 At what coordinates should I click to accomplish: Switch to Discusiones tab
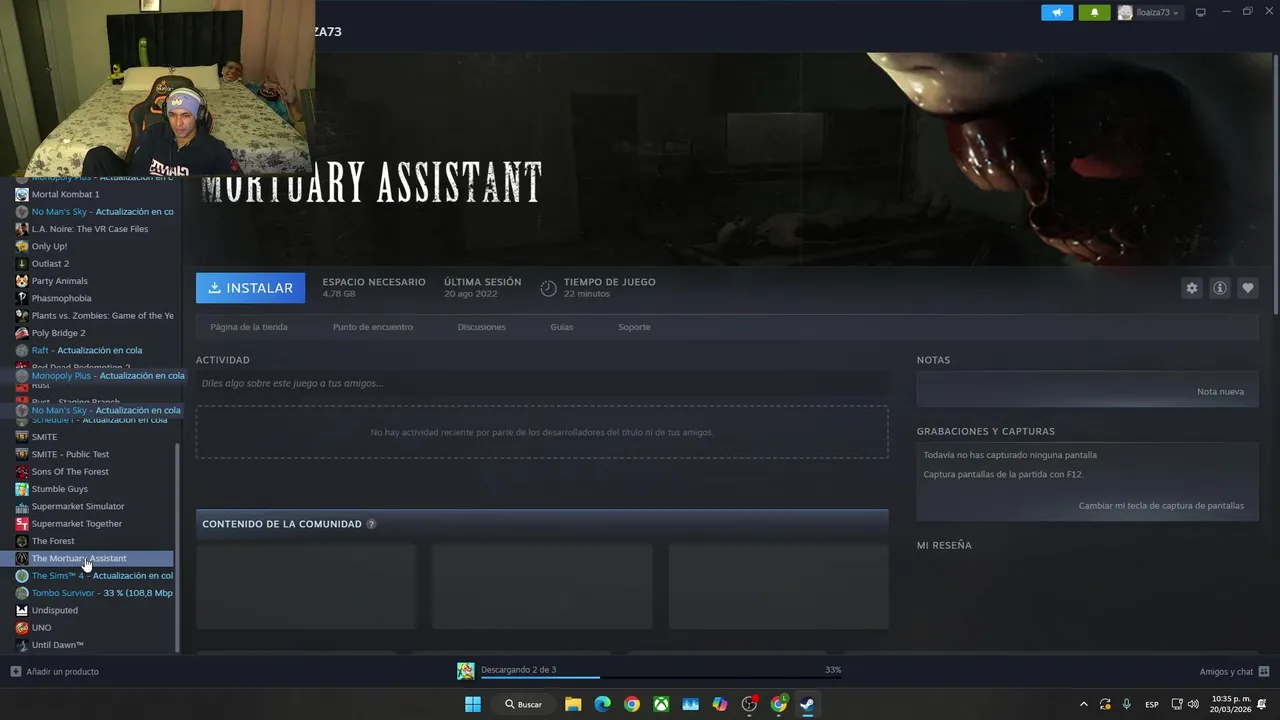point(482,327)
